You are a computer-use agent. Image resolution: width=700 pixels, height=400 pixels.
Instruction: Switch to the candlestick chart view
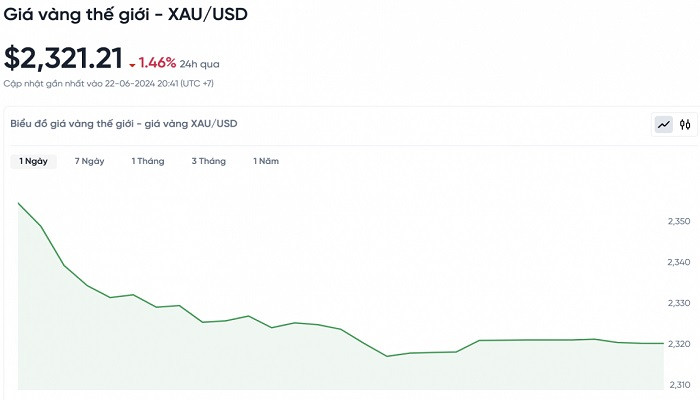pyautogui.click(x=685, y=125)
